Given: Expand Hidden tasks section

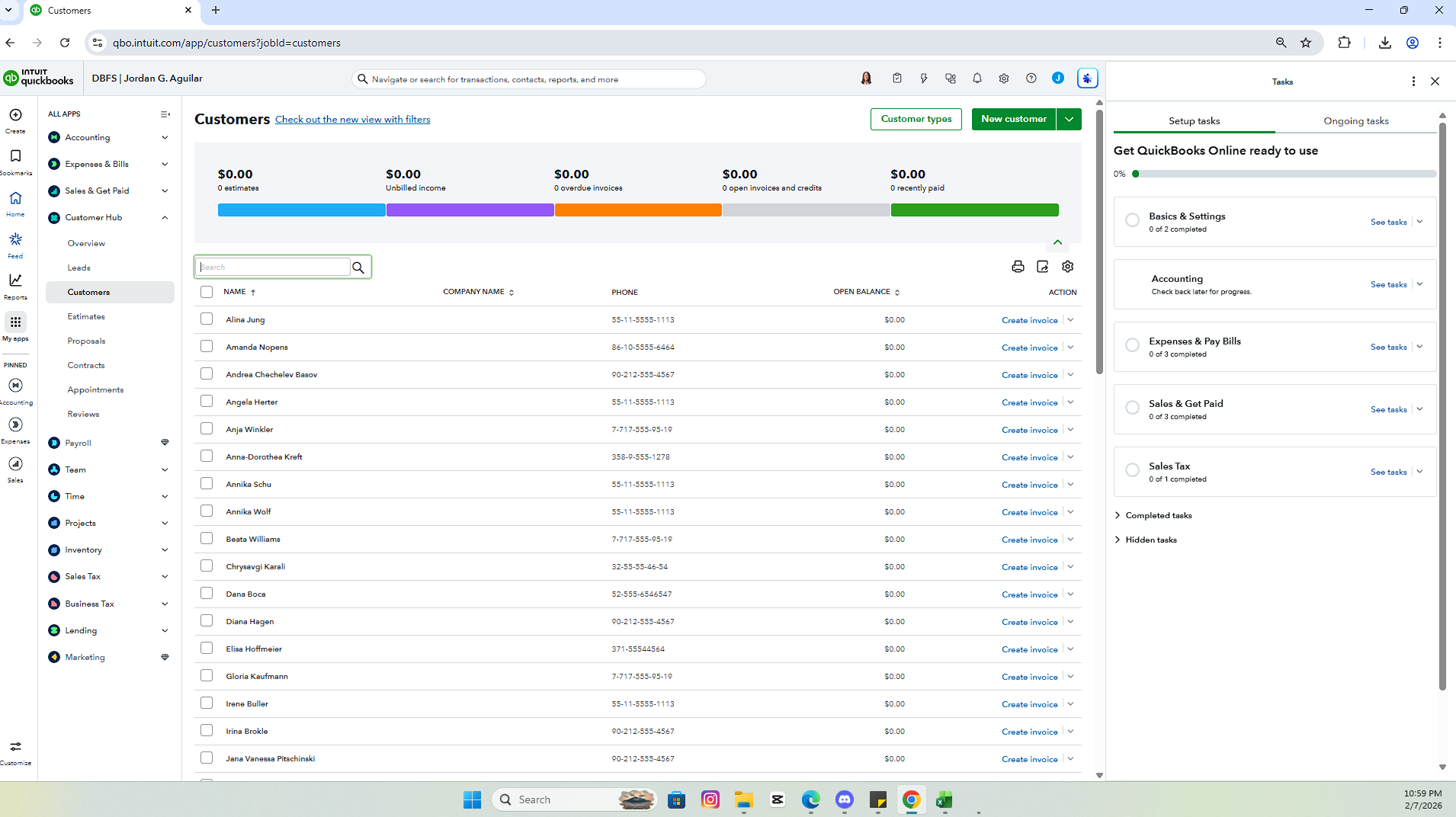Looking at the screenshot, I should coord(1146,540).
